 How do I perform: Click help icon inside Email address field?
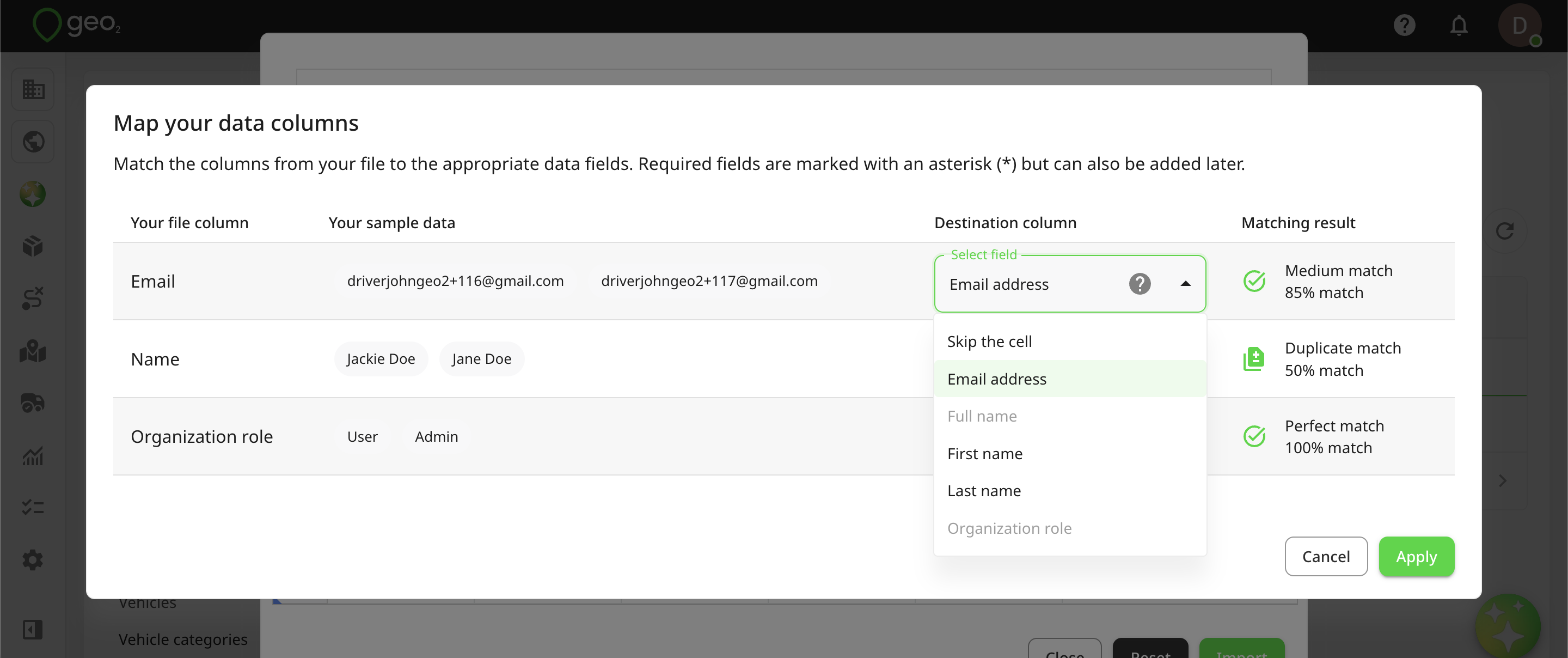(1140, 284)
